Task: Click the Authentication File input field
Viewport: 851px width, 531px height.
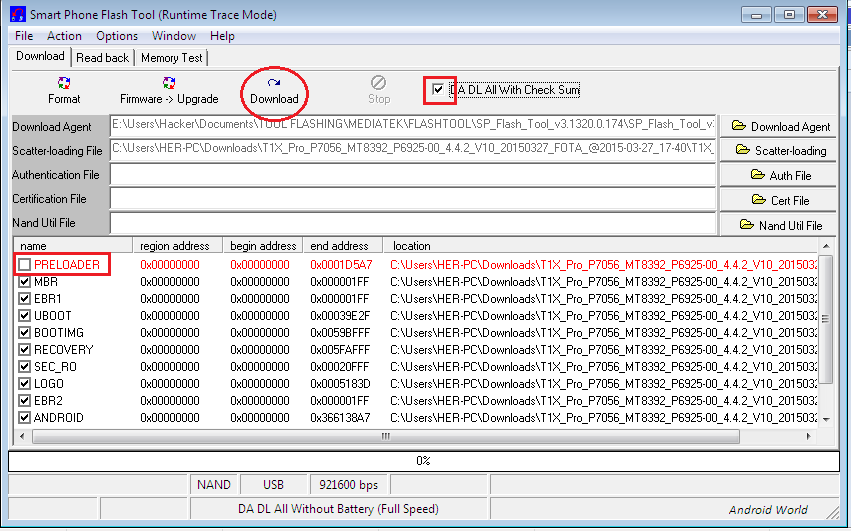Action: (412, 175)
